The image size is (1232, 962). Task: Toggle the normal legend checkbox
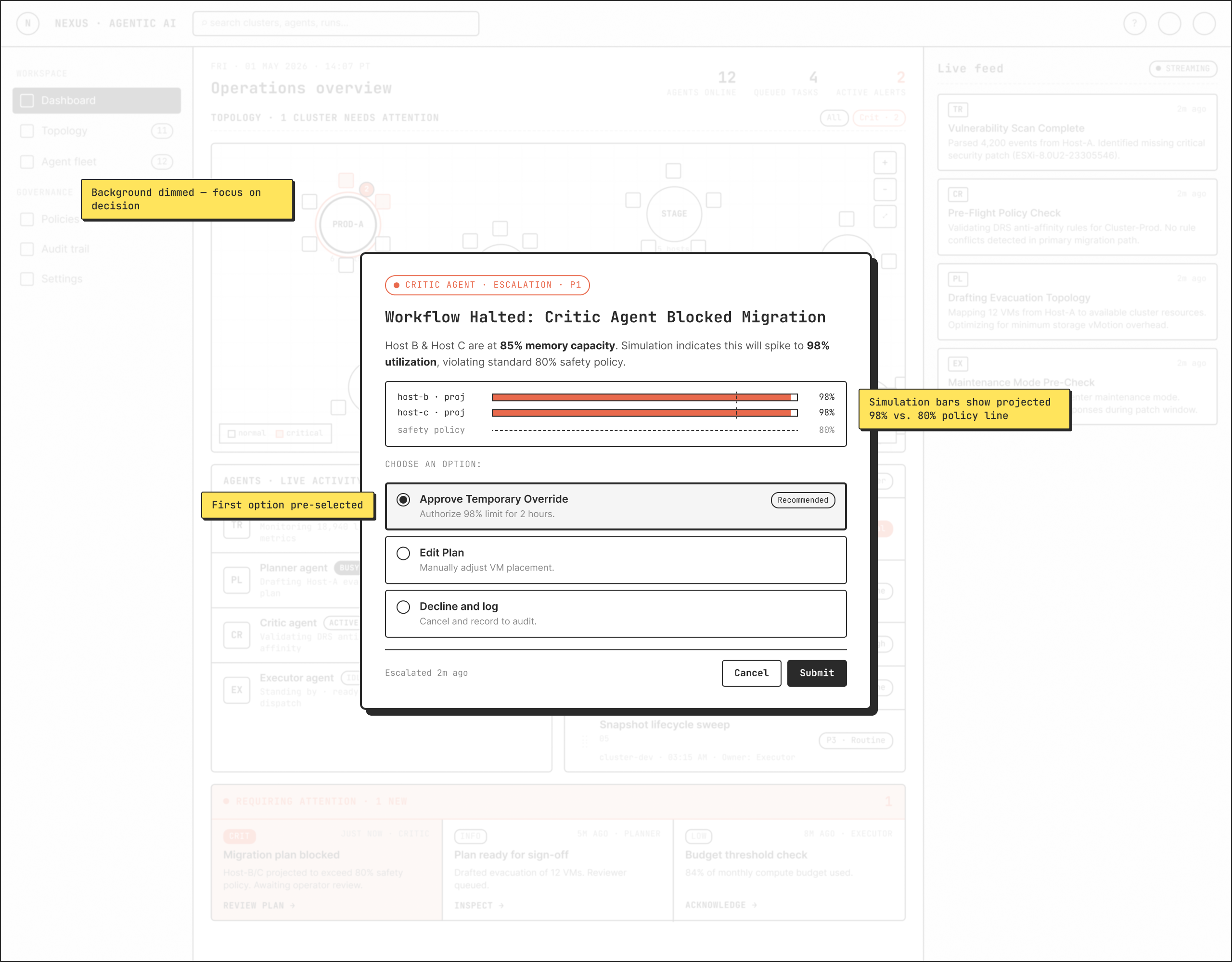pyautogui.click(x=231, y=434)
